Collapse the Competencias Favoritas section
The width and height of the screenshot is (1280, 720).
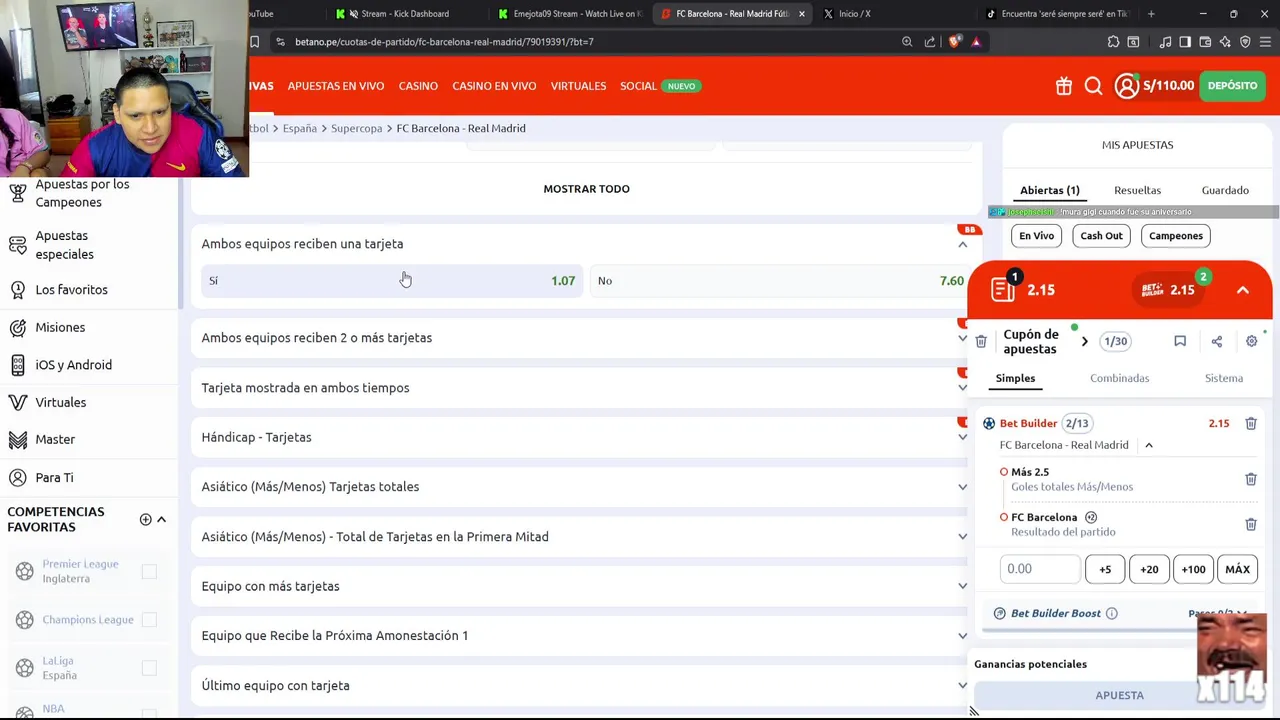[161, 519]
